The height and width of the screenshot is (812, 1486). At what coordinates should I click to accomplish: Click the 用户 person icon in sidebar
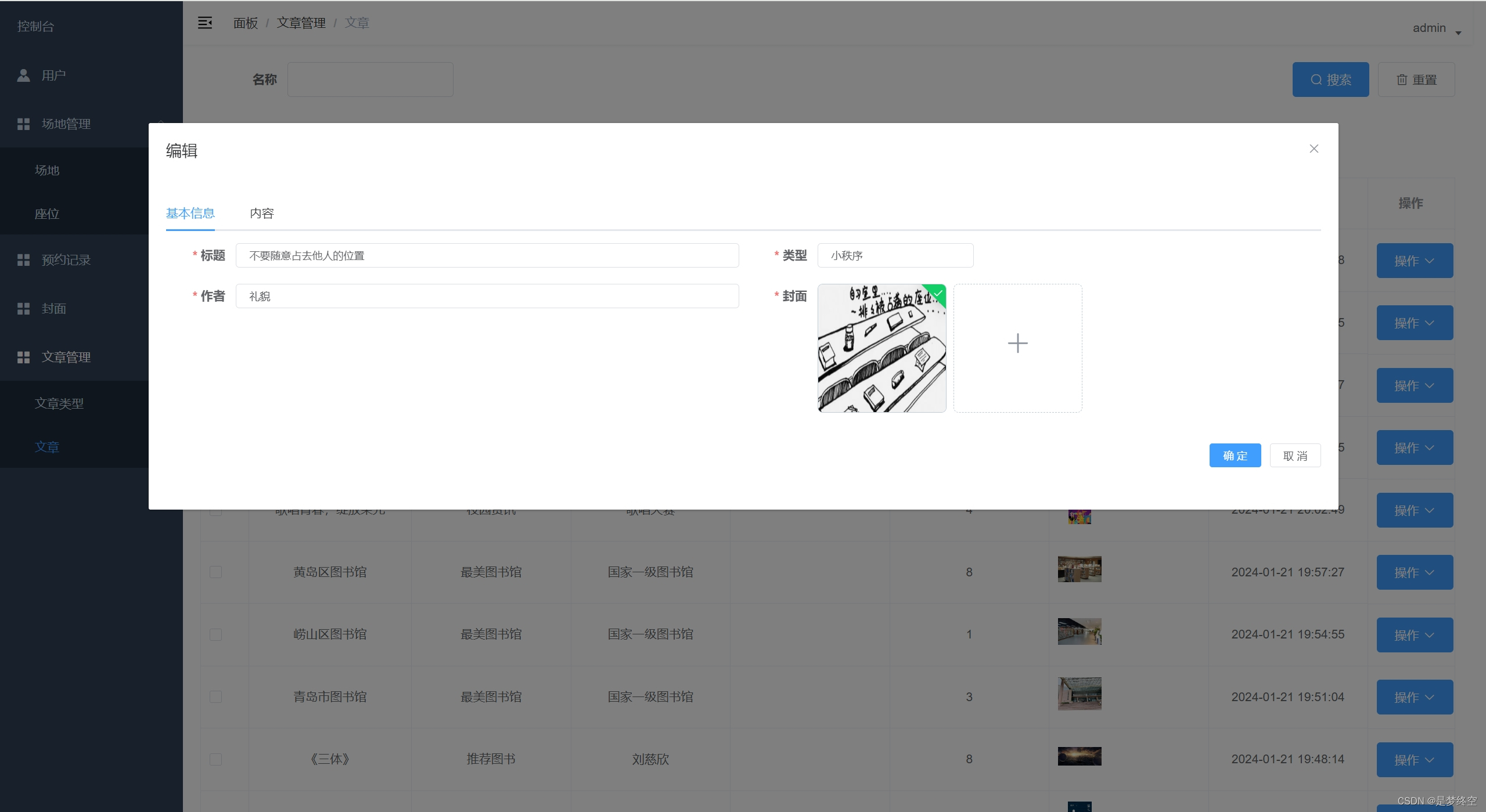click(23, 75)
